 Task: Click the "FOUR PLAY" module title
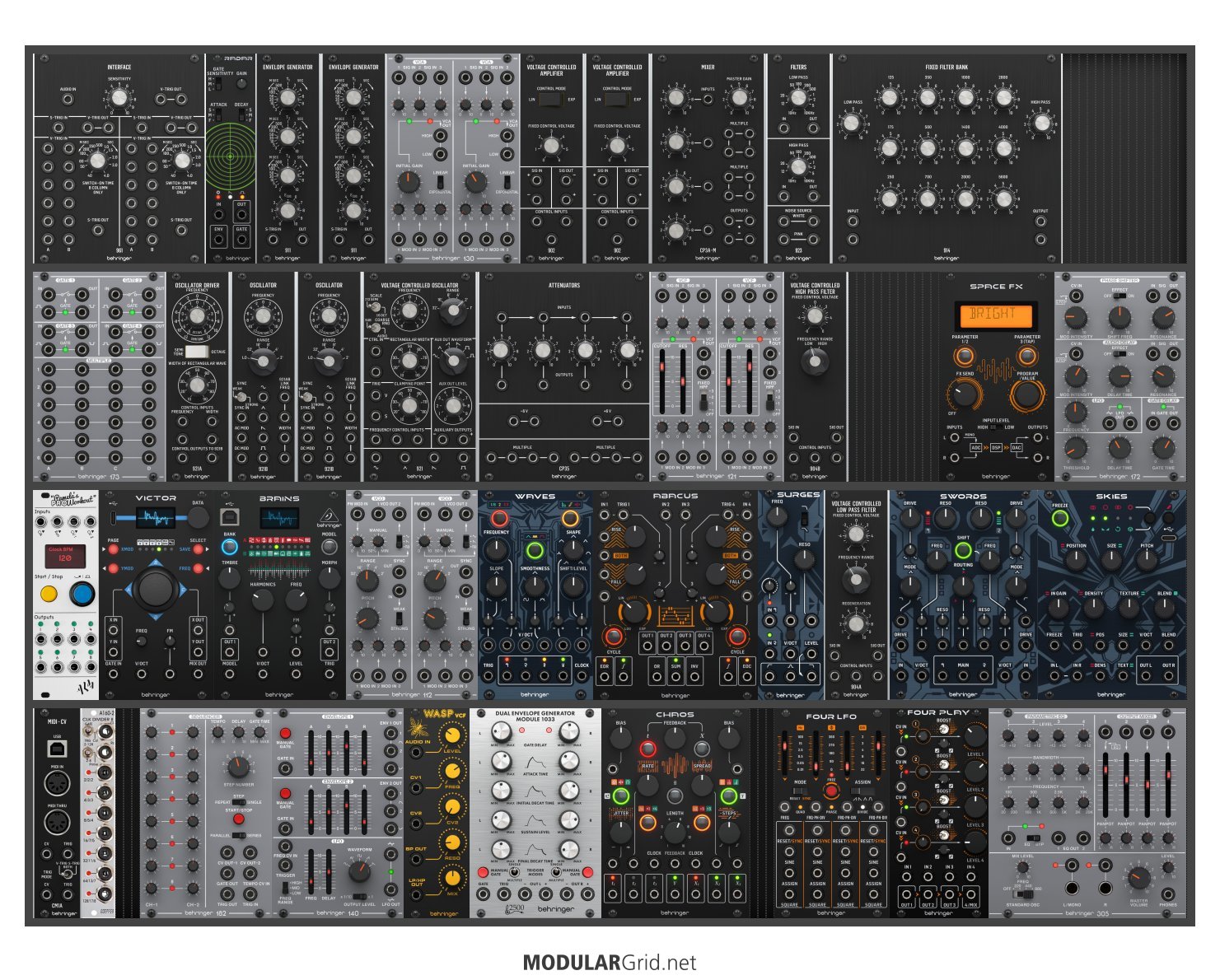[x=938, y=712]
